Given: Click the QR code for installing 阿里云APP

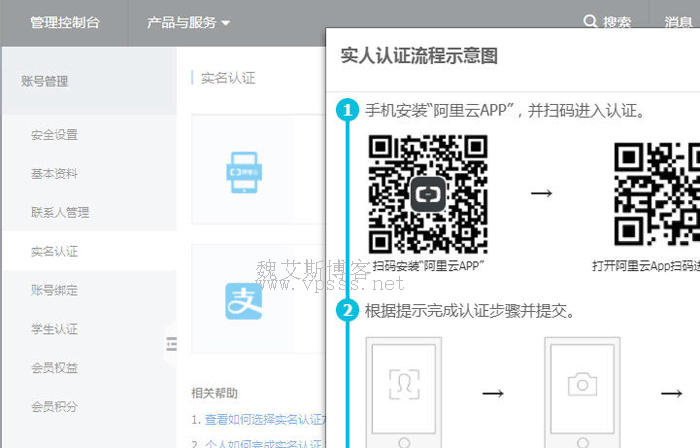Looking at the screenshot, I should (428, 193).
